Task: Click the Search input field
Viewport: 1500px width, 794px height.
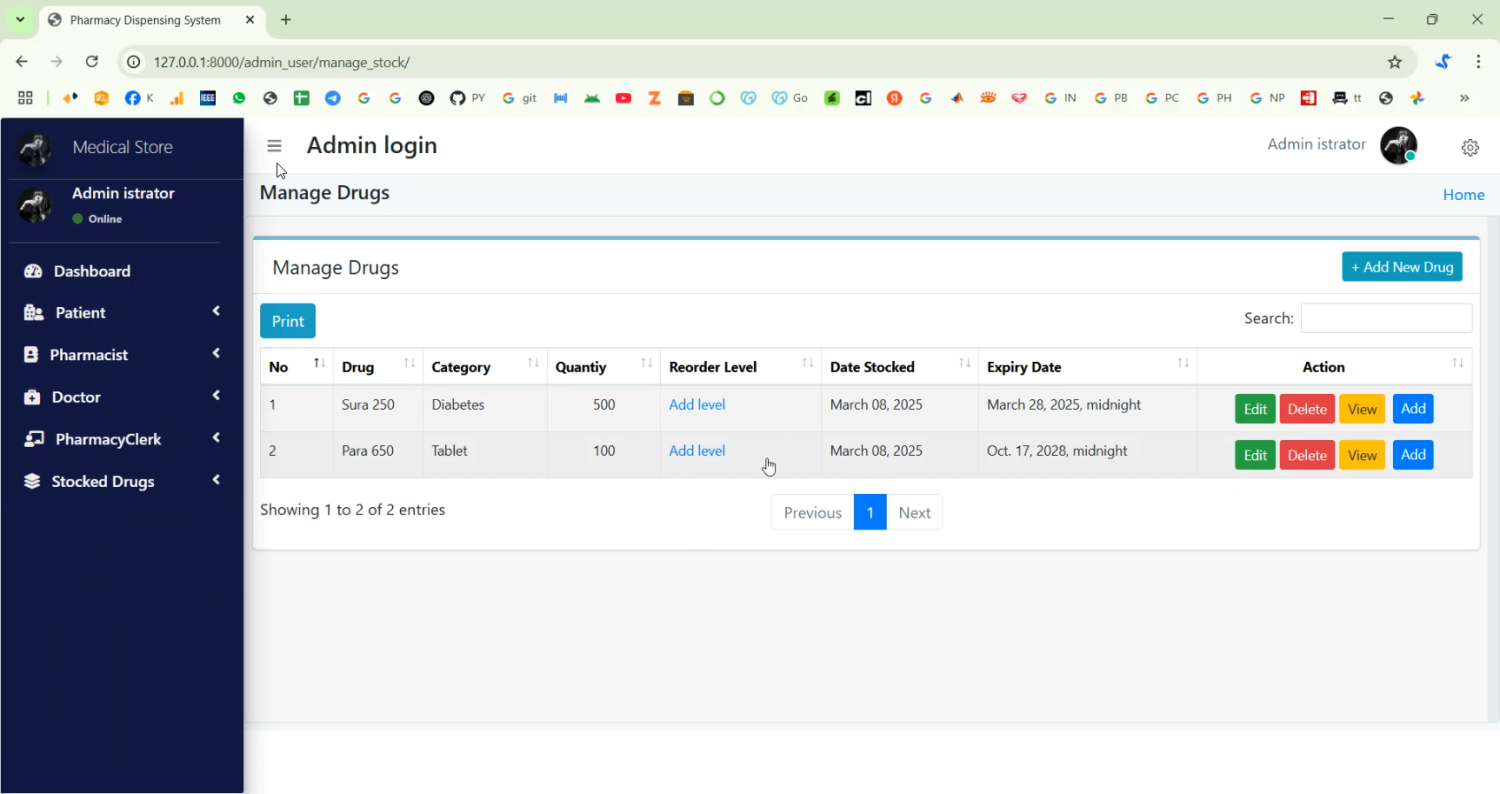Action: point(1385,318)
